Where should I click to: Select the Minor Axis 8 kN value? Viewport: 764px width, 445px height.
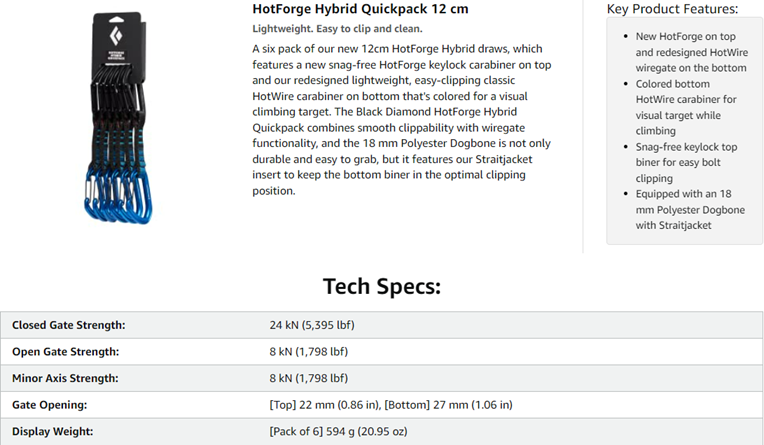coord(308,378)
